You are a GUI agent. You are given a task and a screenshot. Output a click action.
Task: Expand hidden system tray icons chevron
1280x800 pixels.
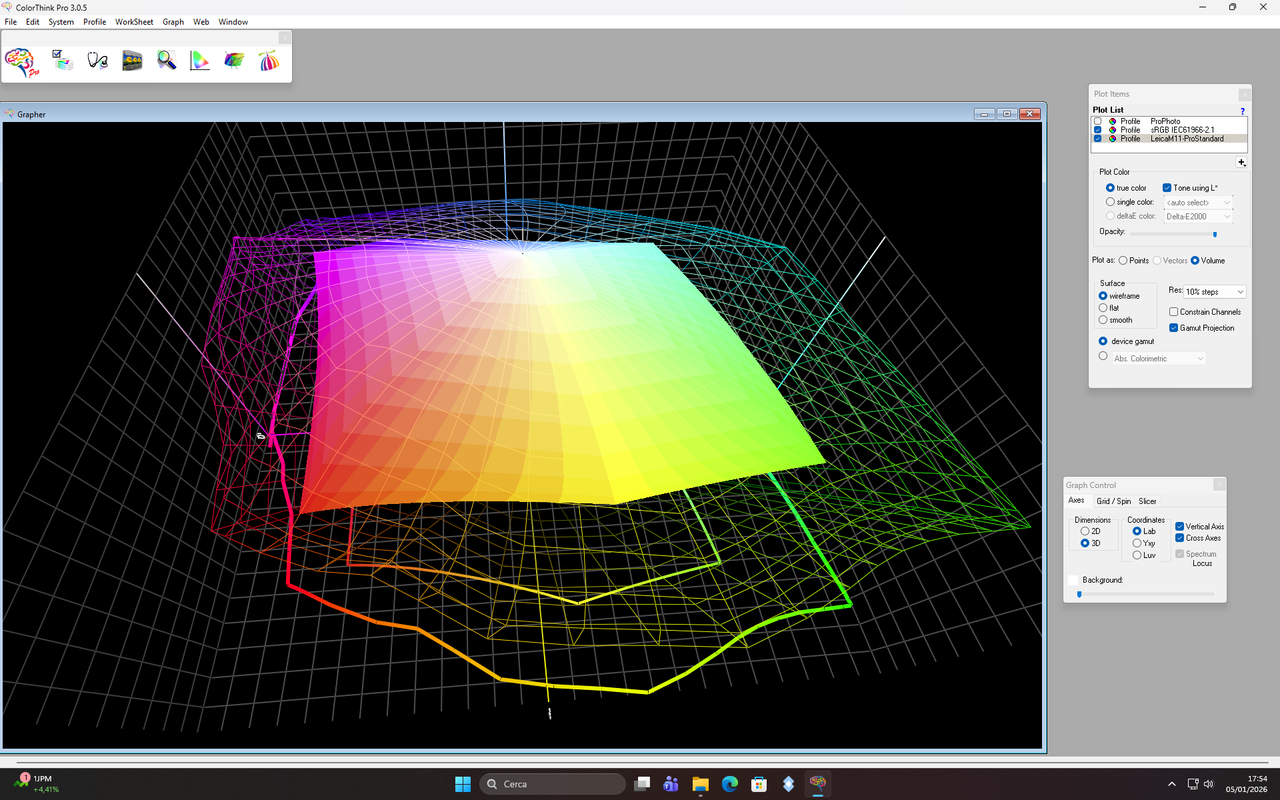tap(1171, 784)
